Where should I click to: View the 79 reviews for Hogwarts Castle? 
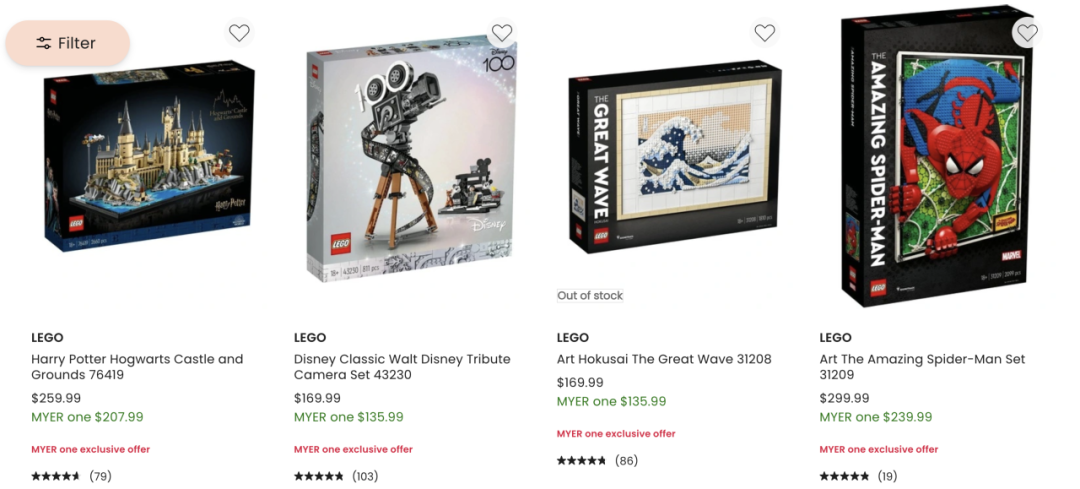[x=71, y=476]
